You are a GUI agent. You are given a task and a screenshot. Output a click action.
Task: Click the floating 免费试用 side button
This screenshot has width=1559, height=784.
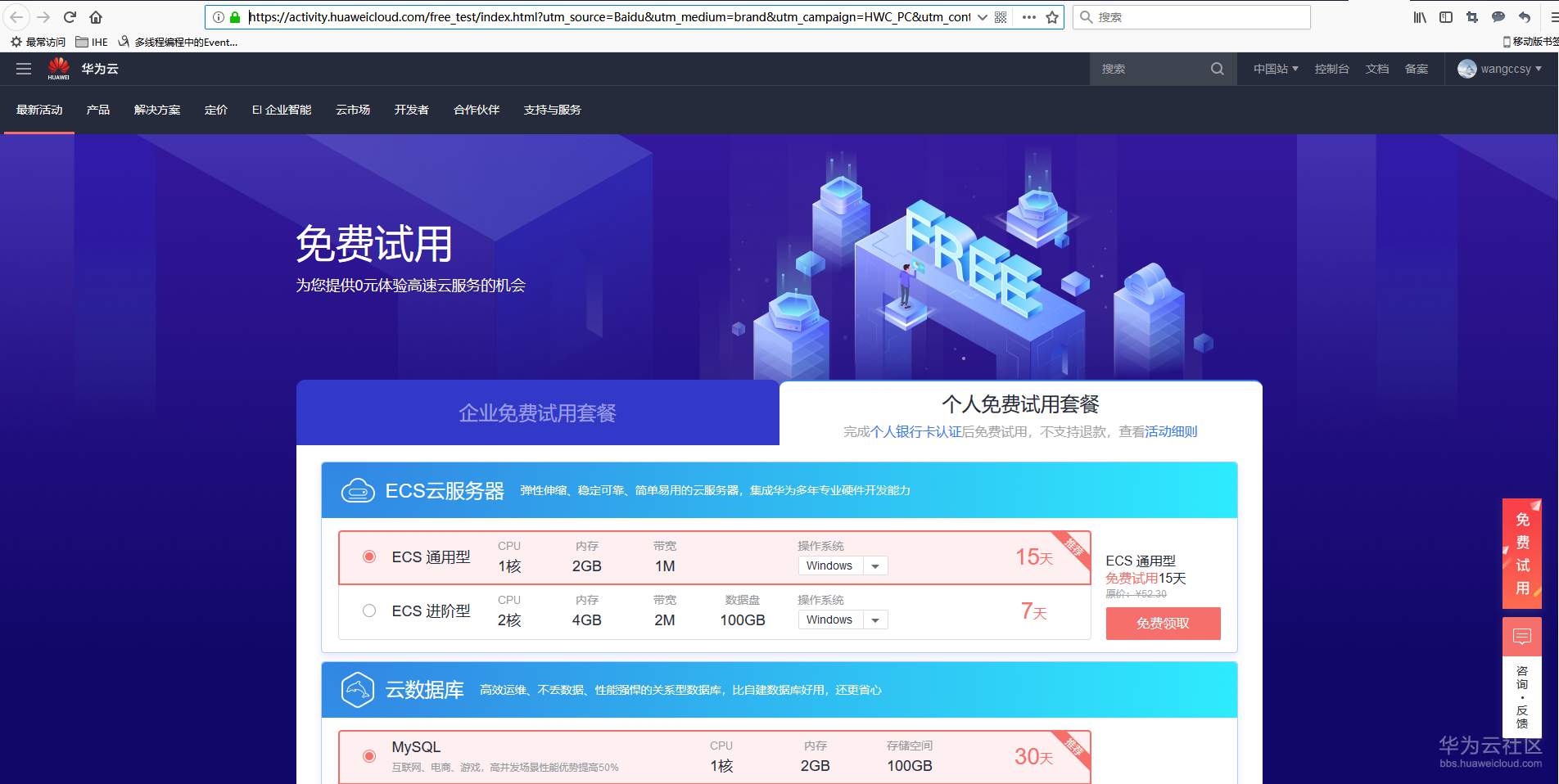pyautogui.click(x=1522, y=554)
